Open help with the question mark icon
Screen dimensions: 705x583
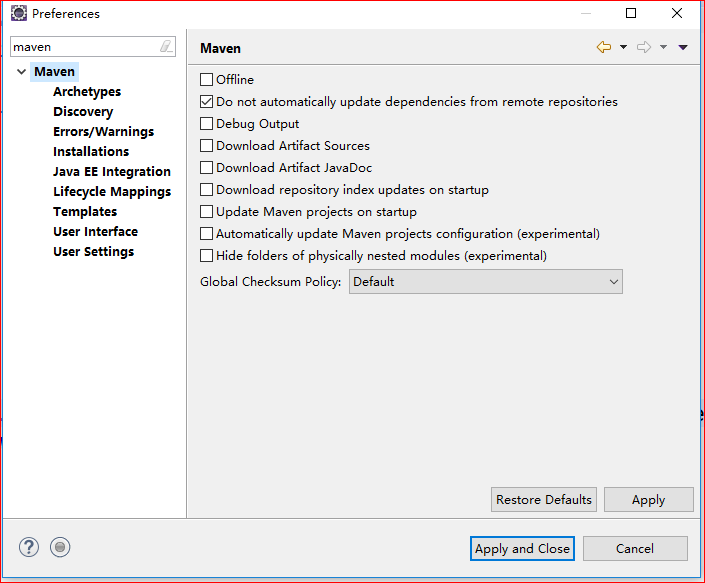(29, 547)
